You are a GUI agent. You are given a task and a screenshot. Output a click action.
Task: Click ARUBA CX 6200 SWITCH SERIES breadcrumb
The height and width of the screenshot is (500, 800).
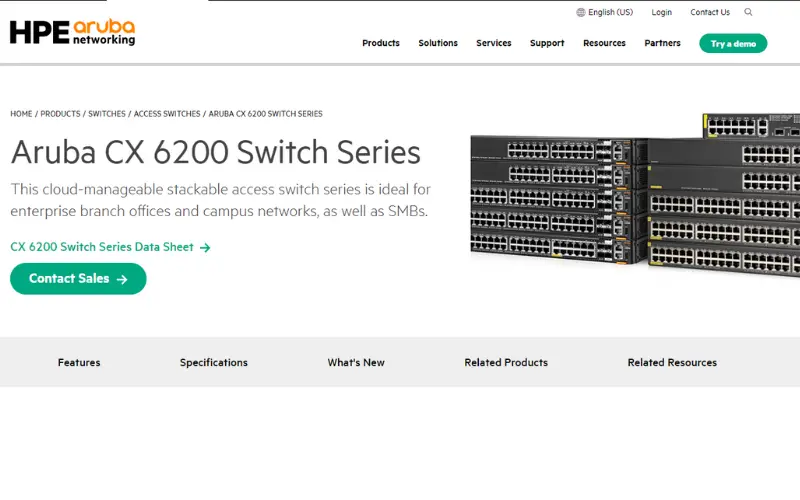click(x=265, y=114)
